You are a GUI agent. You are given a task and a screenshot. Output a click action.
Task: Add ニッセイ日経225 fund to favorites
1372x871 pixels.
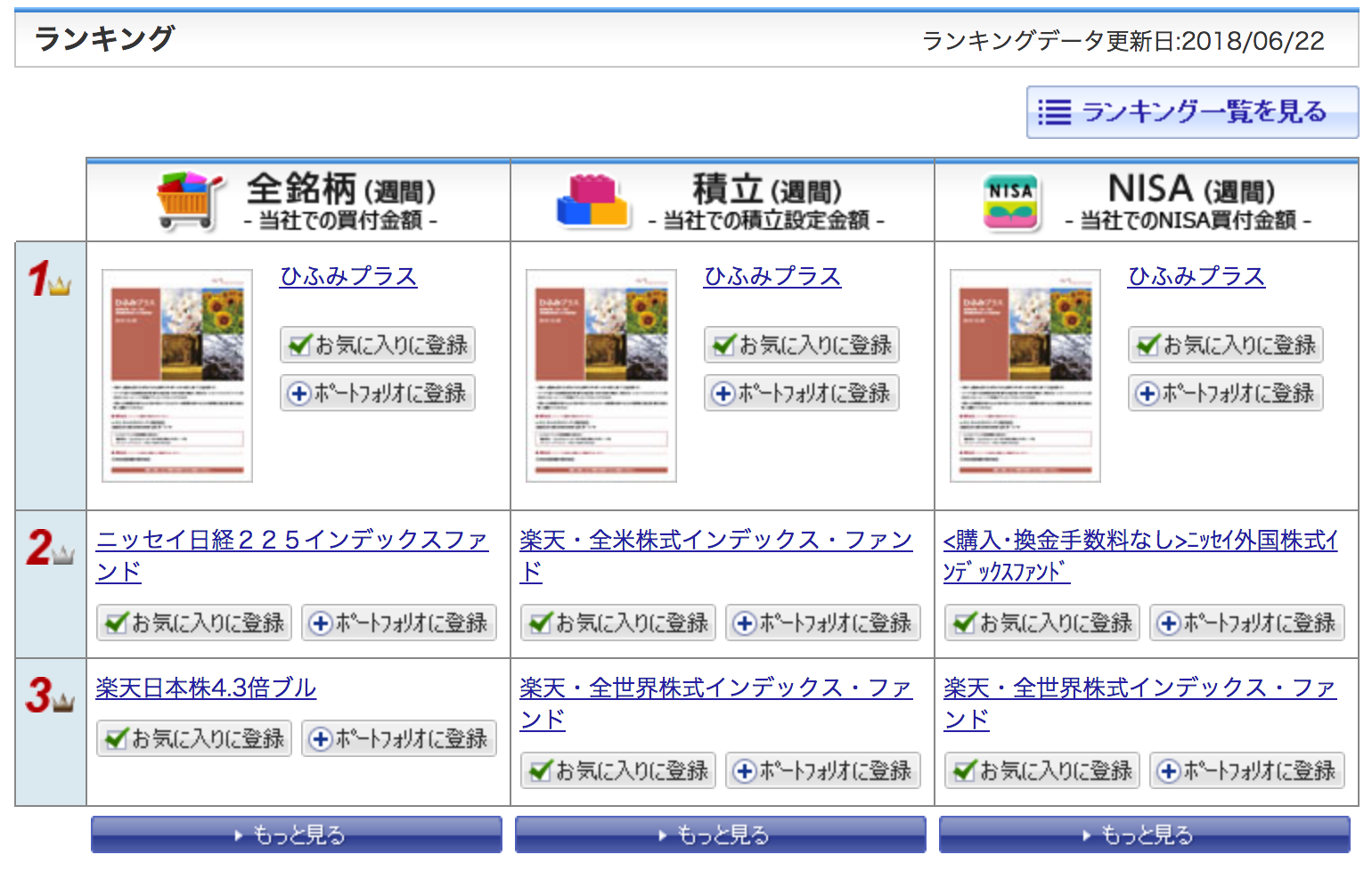[194, 623]
